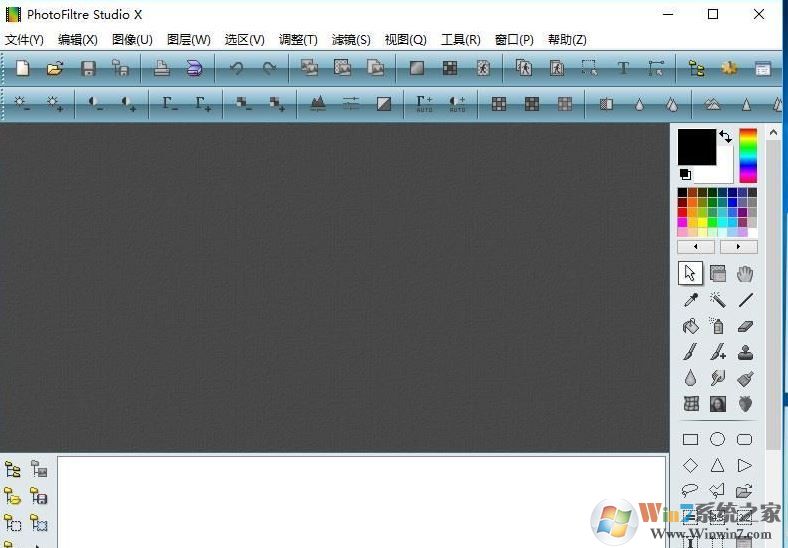Select the Clone Stamp tool
Screen dimensions: 788x548
[744, 352]
